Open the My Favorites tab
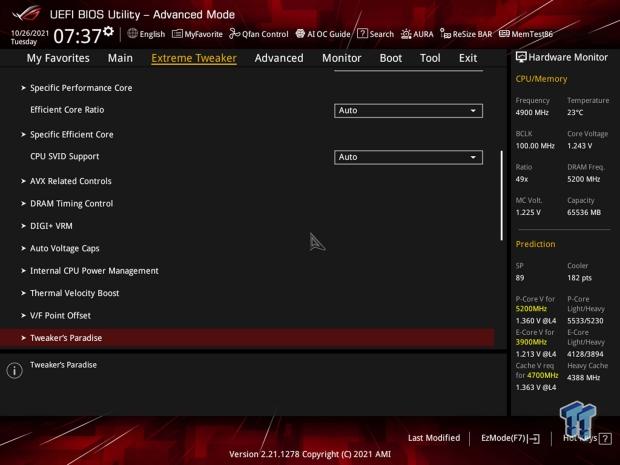 tap(58, 58)
